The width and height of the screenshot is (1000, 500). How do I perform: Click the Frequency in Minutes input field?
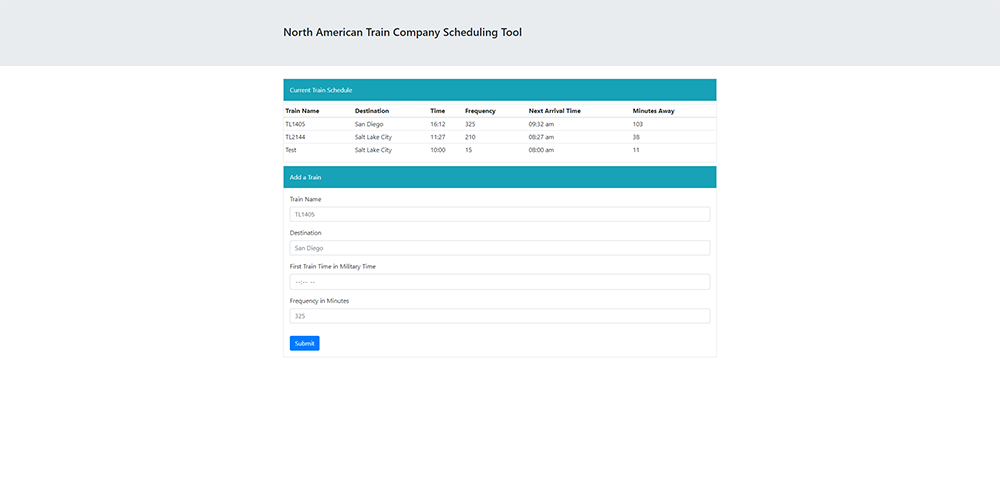click(499, 316)
